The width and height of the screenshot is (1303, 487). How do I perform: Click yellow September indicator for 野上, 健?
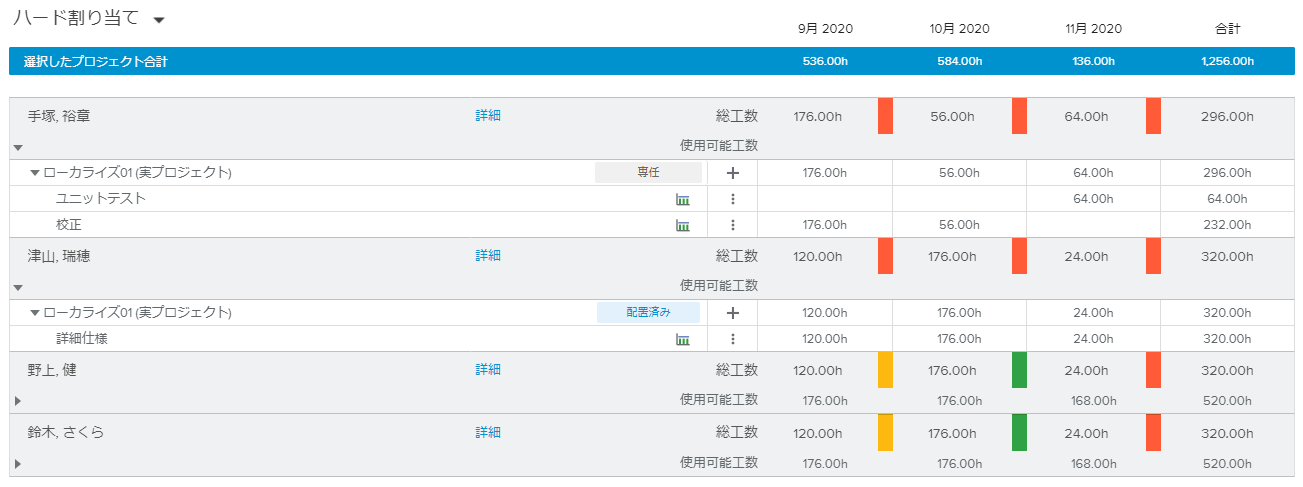click(x=885, y=370)
